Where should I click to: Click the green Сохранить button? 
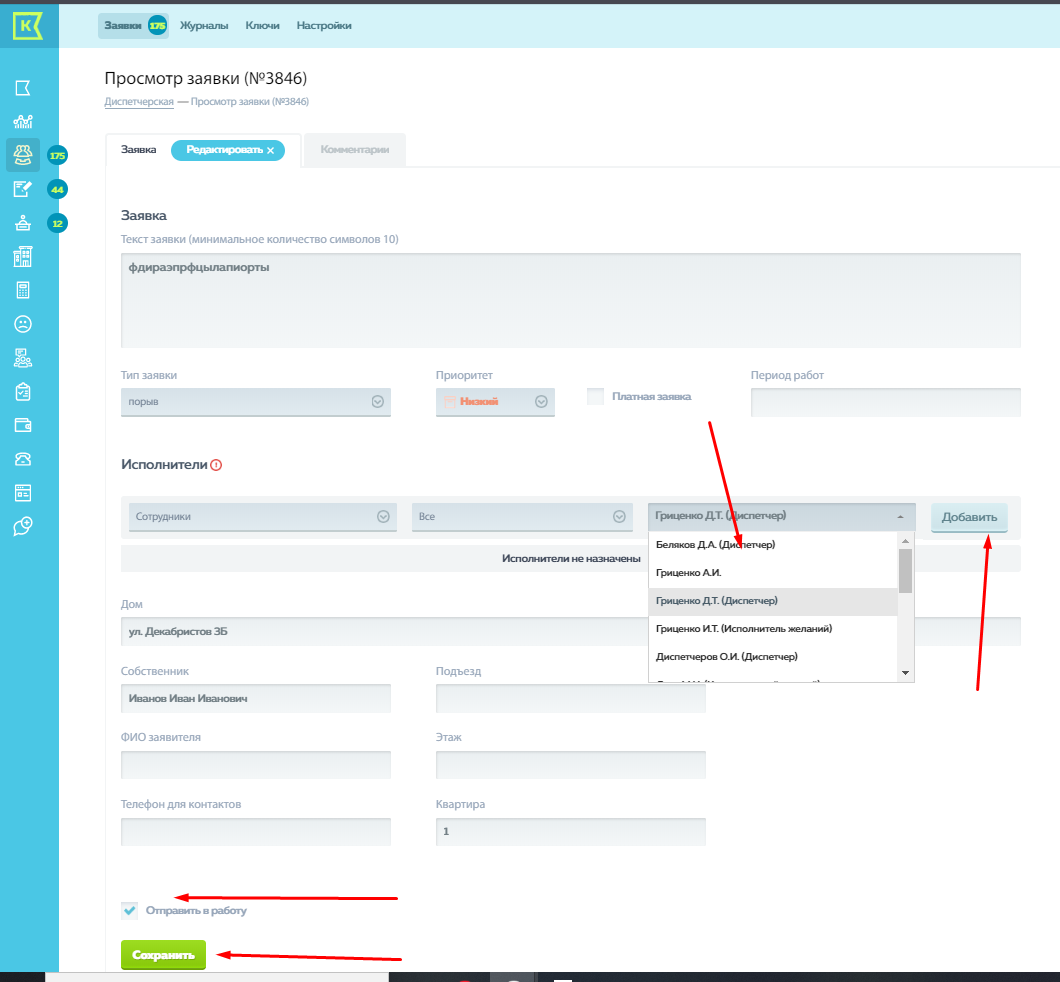[164, 955]
